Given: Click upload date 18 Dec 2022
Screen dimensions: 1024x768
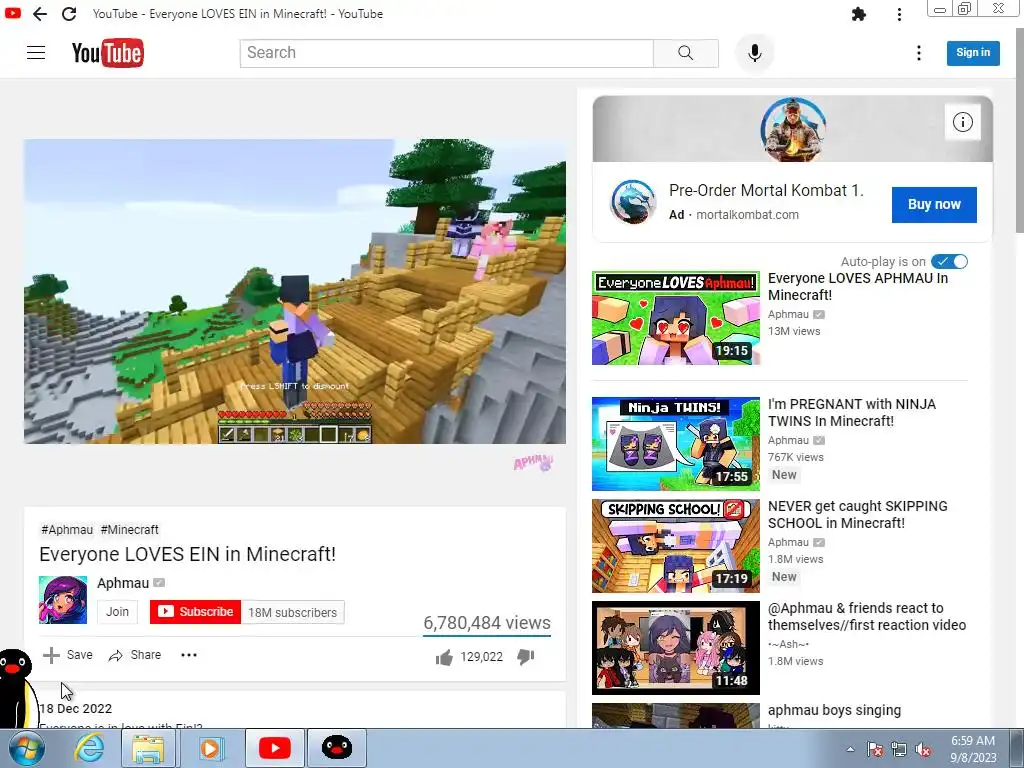Looking at the screenshot, I should click(76, 709).
